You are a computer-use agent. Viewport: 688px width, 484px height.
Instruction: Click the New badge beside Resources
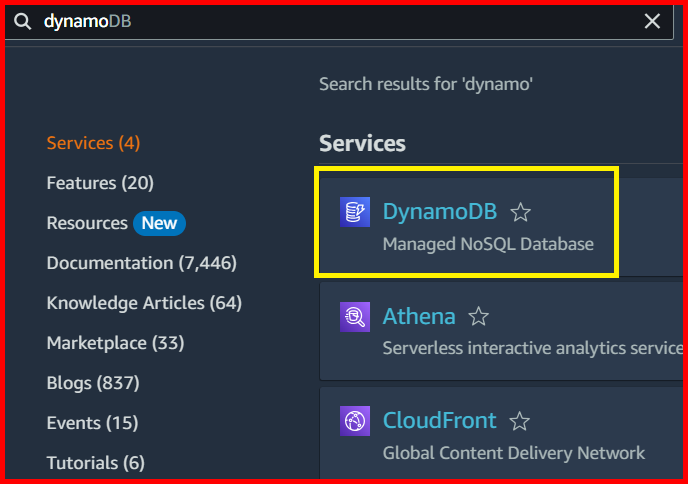159,223
